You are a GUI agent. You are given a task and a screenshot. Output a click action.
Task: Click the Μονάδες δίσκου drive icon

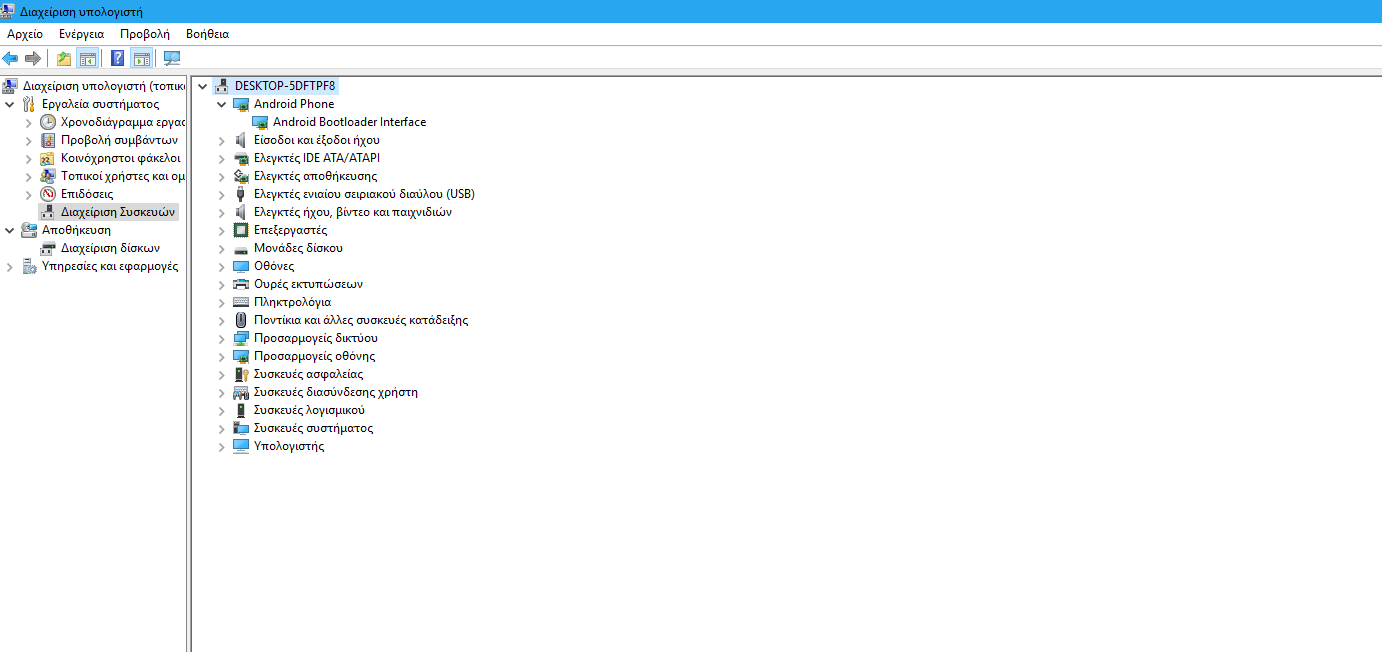(241, 248)
